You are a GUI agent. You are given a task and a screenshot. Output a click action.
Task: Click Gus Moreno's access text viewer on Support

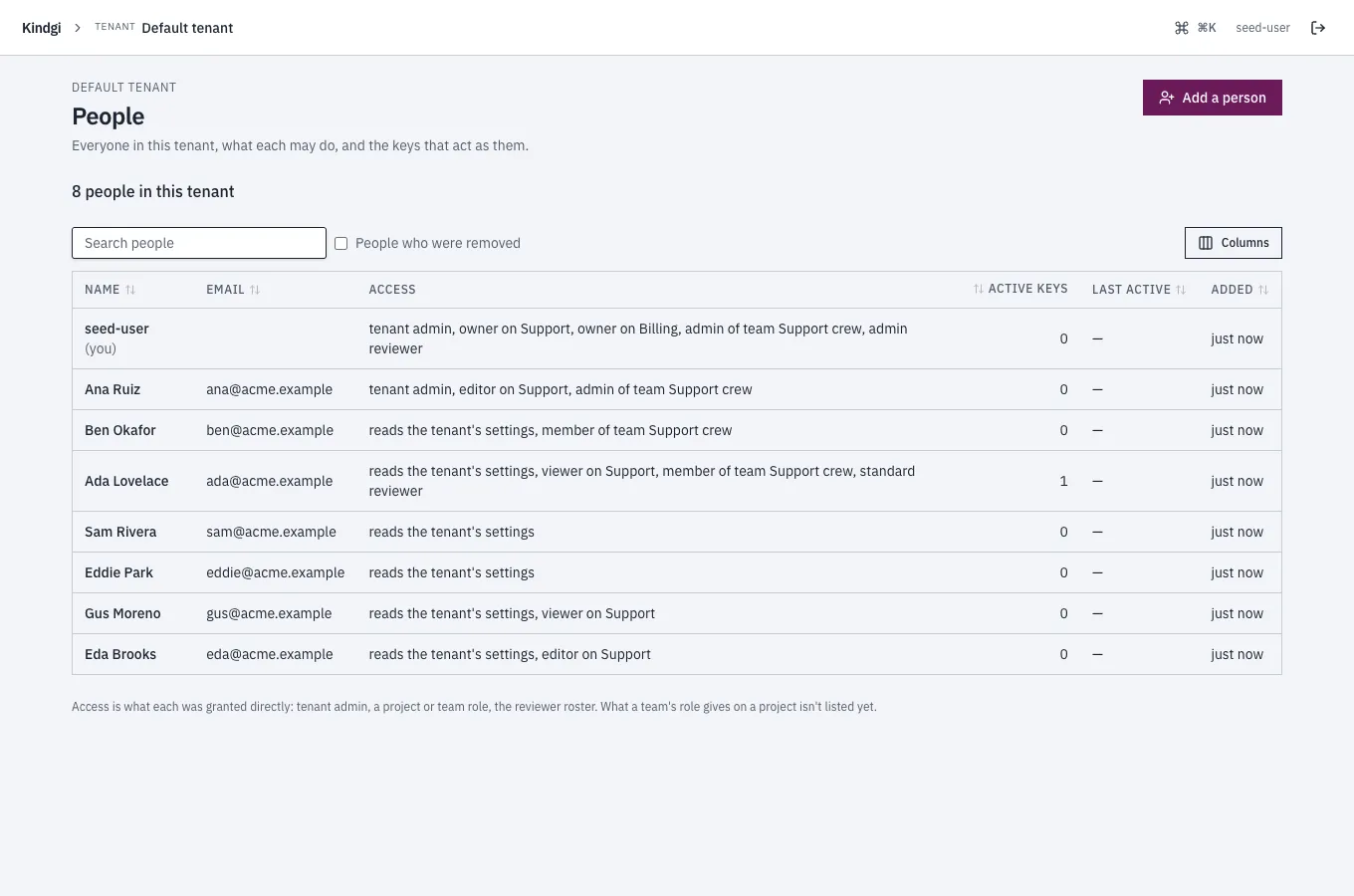tap(598, 613)
